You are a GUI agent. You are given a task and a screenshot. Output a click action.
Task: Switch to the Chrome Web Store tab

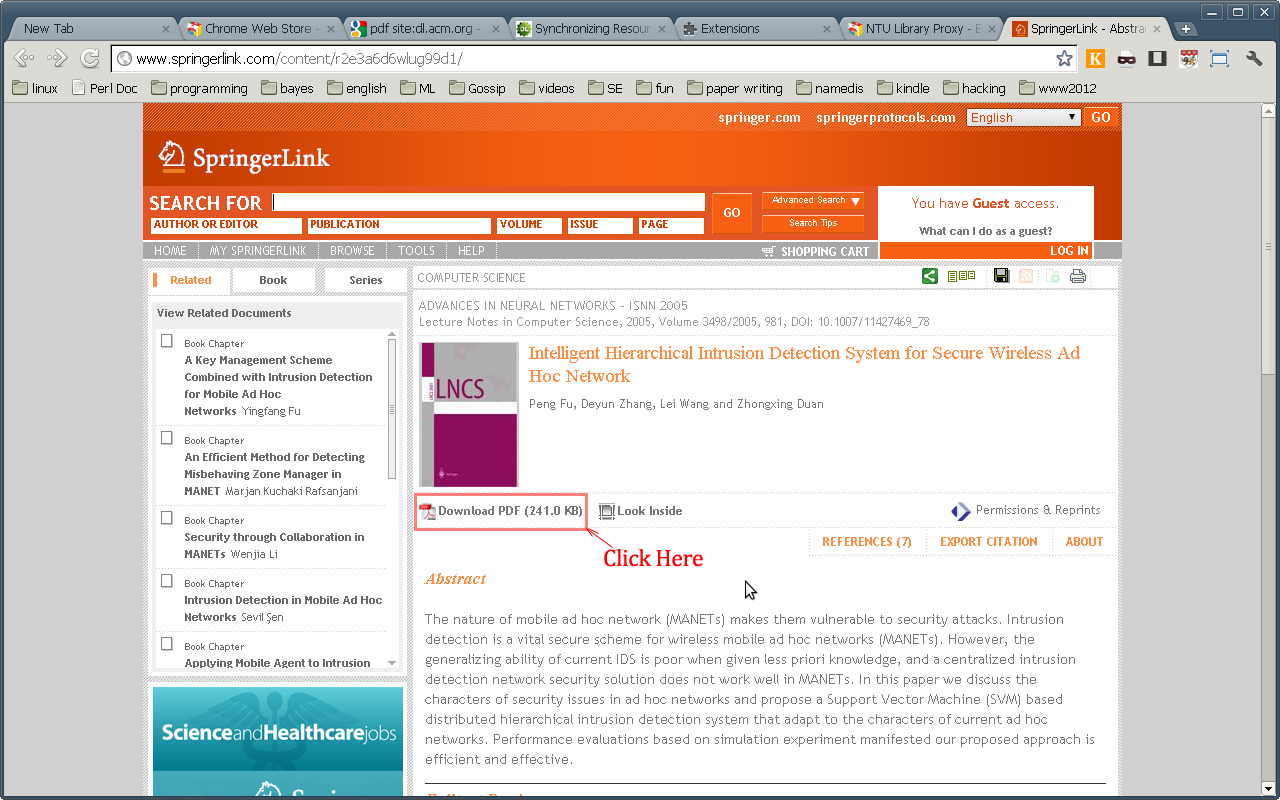point(257,29)
